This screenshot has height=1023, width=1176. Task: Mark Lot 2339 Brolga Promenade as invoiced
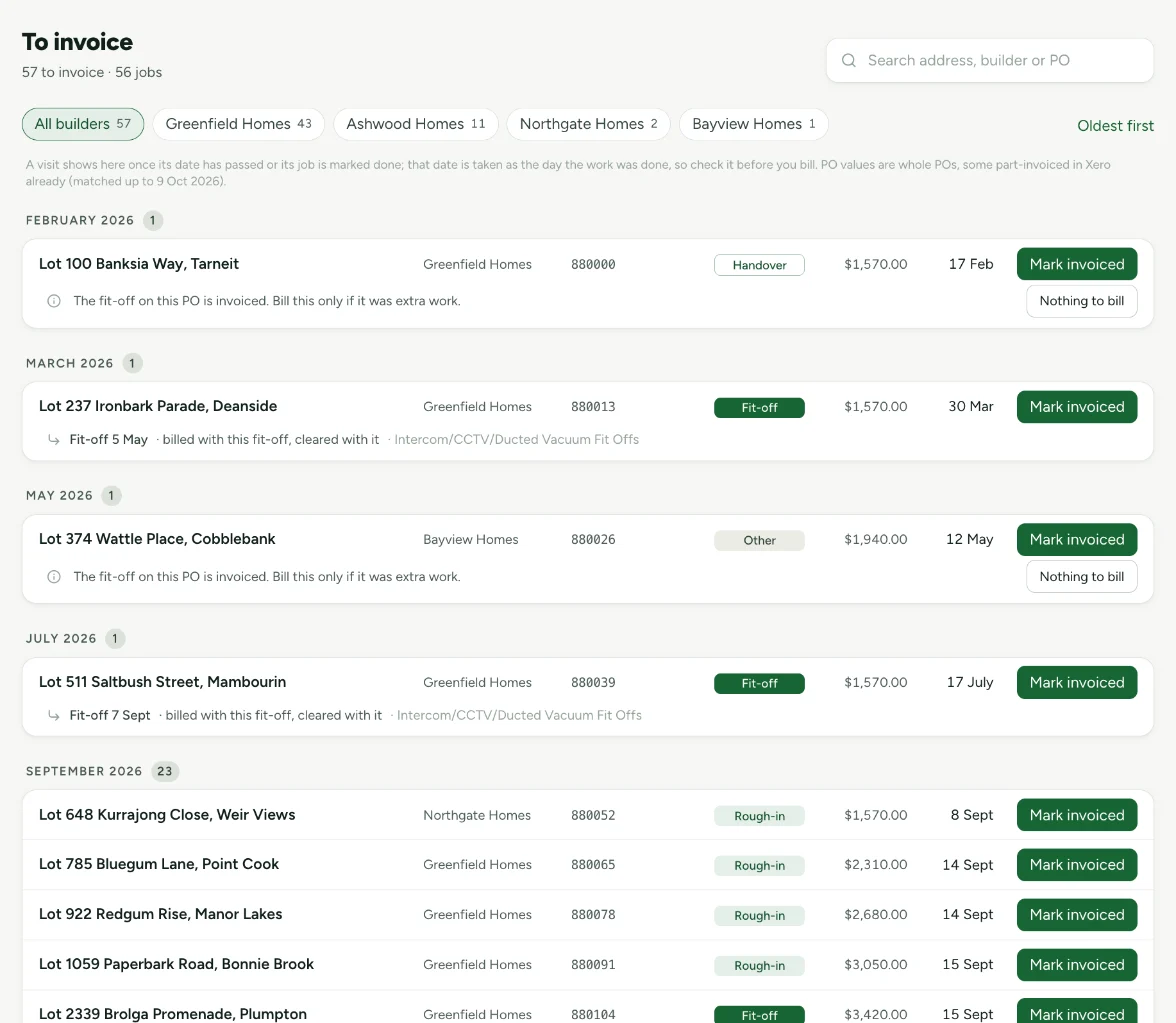coord(1077,1011)
